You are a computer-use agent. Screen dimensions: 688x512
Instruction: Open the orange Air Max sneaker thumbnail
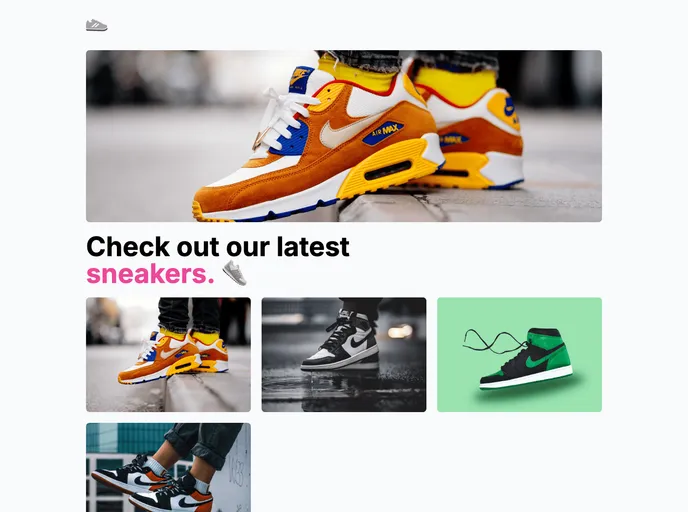pyautogui.click(x=168, y=354)
